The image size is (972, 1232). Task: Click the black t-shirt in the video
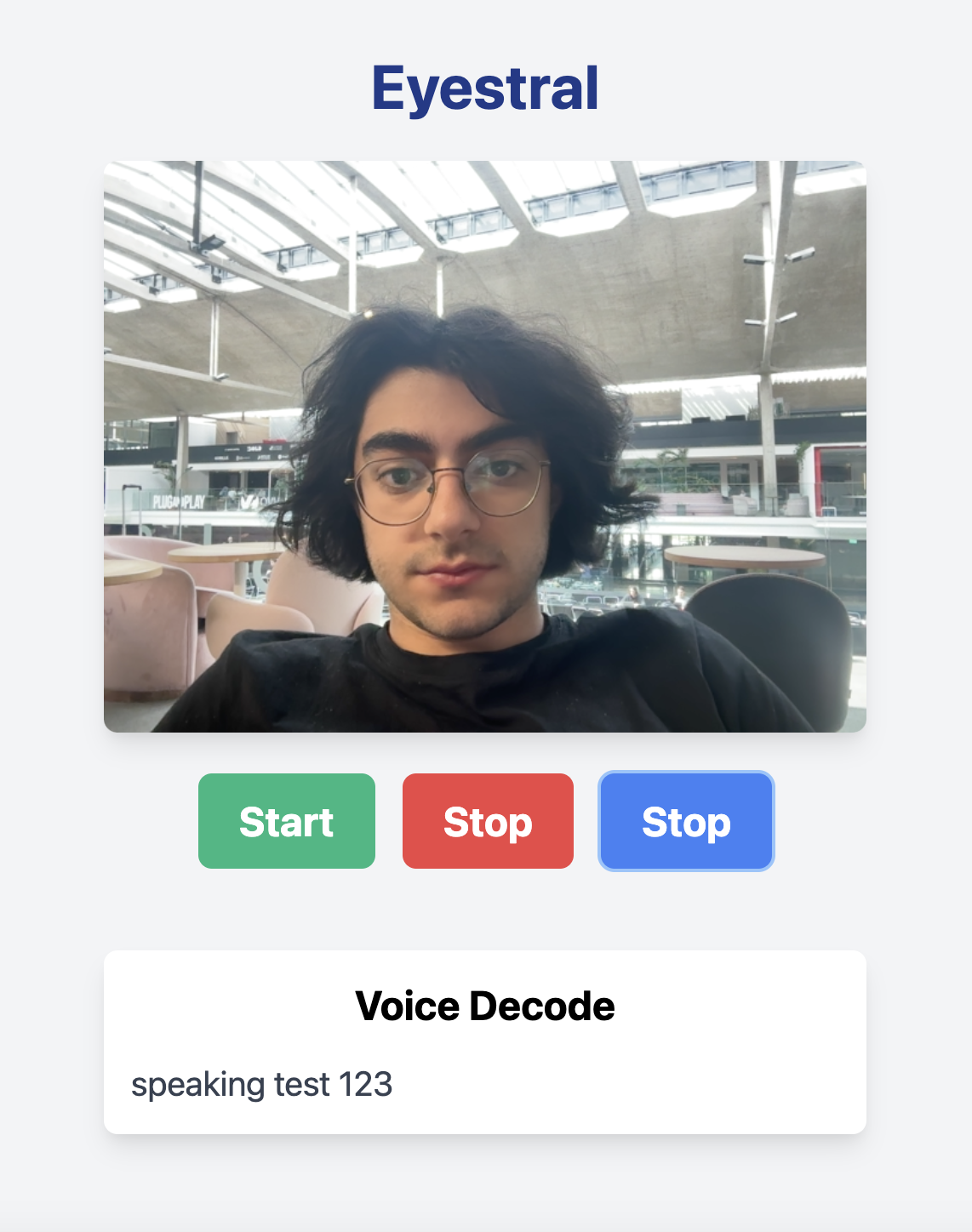pyautogui.click(x=485, y=681)
